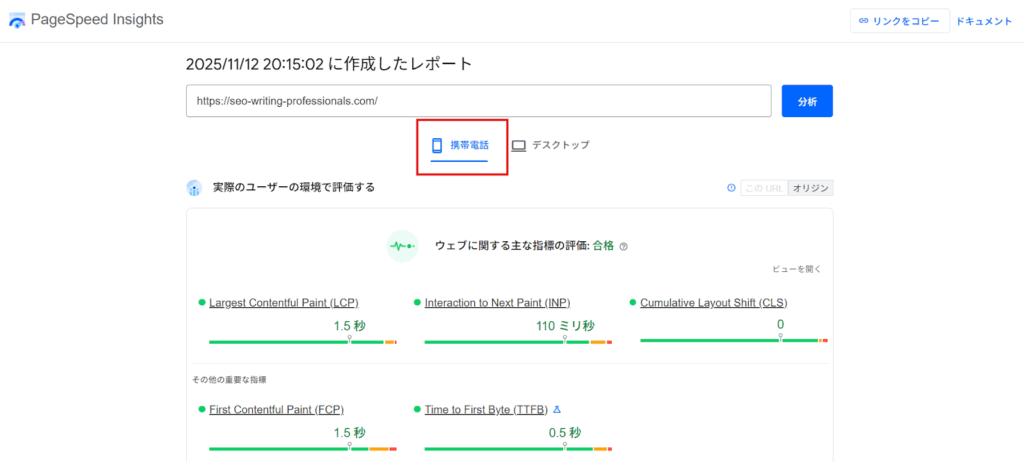Click the experimental flask icon beside TTFB
The width and height of the screenshot is (1024, 462).
click(x=557, y=409)
